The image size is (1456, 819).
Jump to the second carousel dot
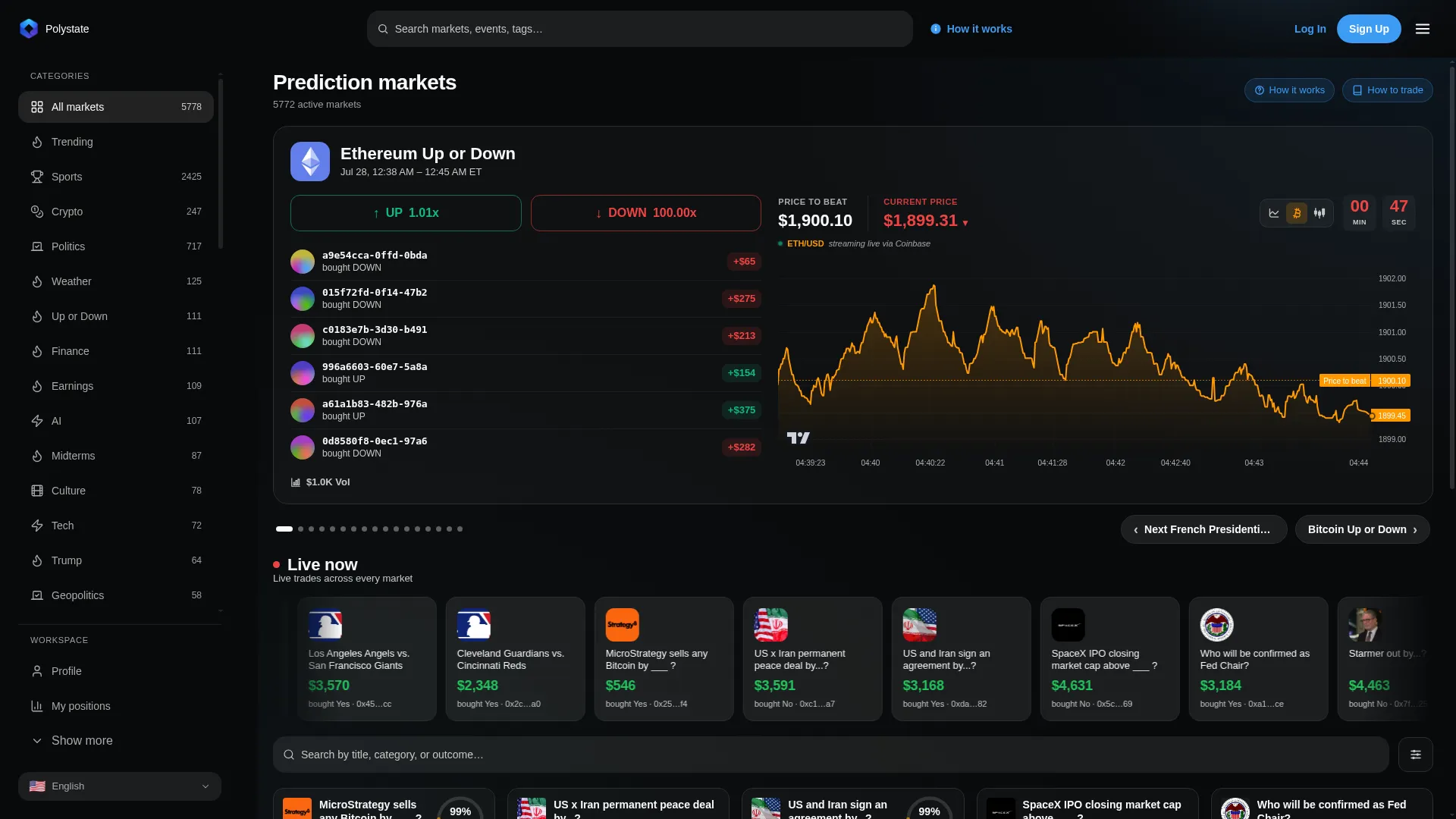click(300, 529)
